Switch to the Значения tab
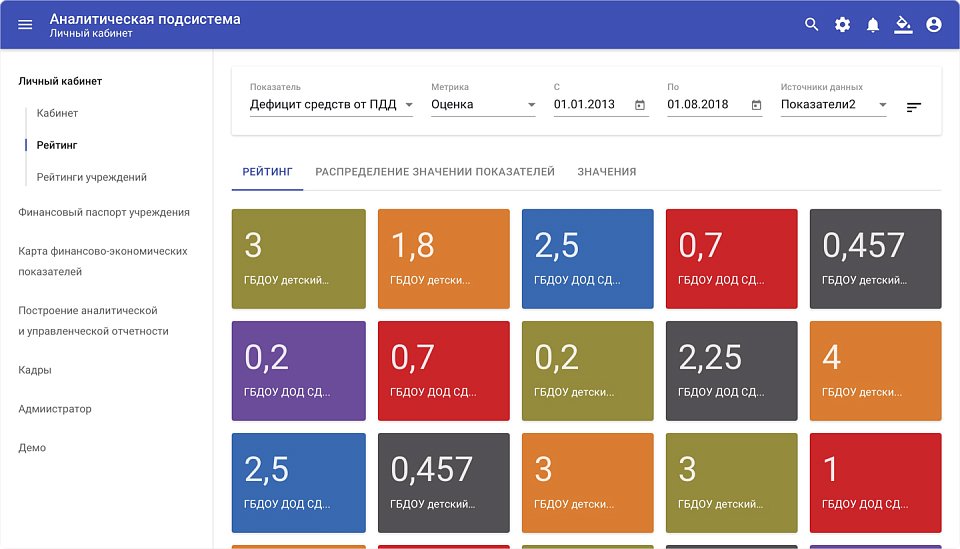The width and height of the screenshot is (960, 549). tap(606, 172)
